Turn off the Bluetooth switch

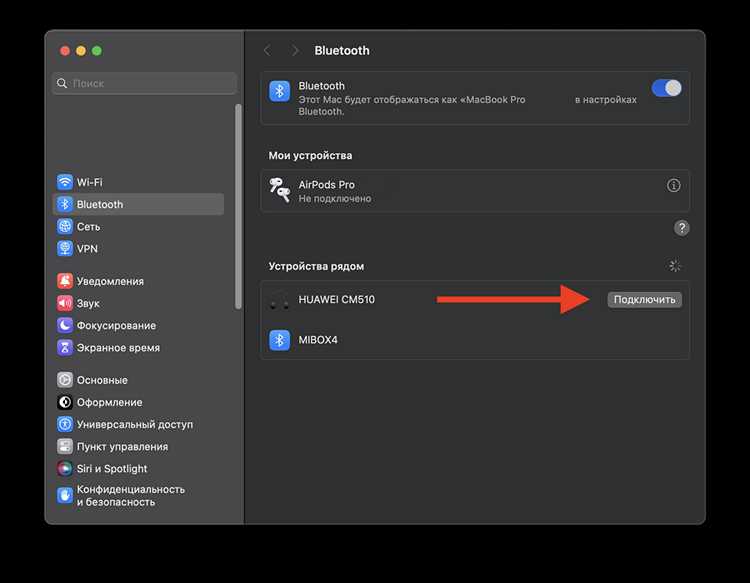[666, 88]
